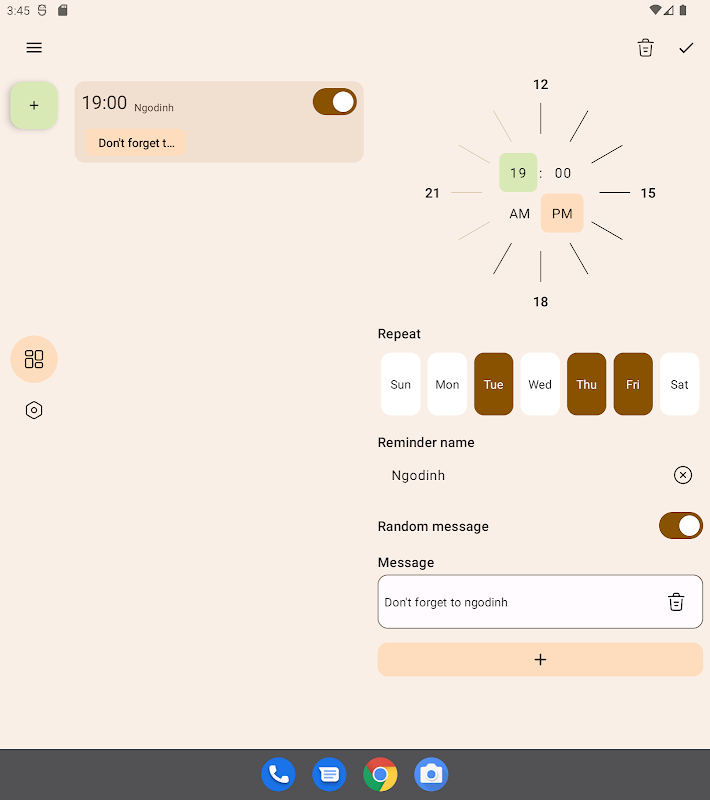The width and height of the screenshot is (710, 800).
Task: Disable the Random message switch
Action: click(x=680, y=526)
